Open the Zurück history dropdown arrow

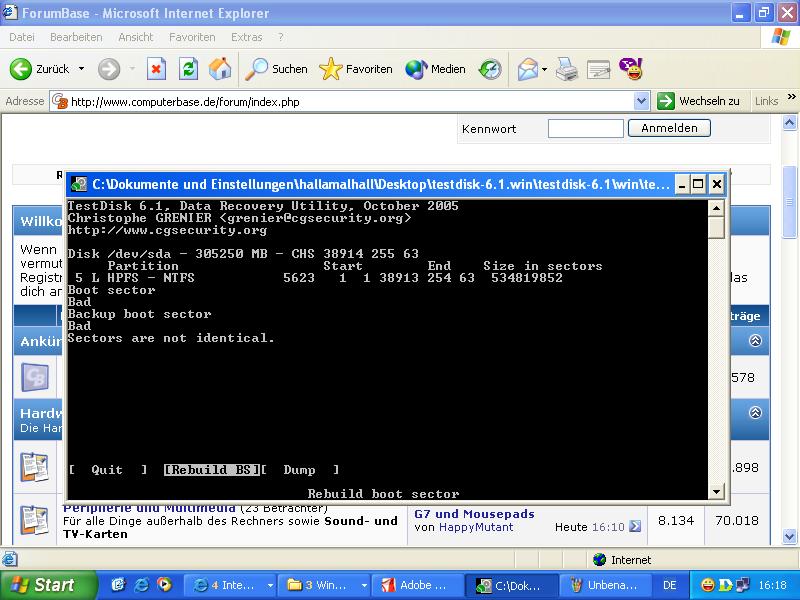click(81, 69)
